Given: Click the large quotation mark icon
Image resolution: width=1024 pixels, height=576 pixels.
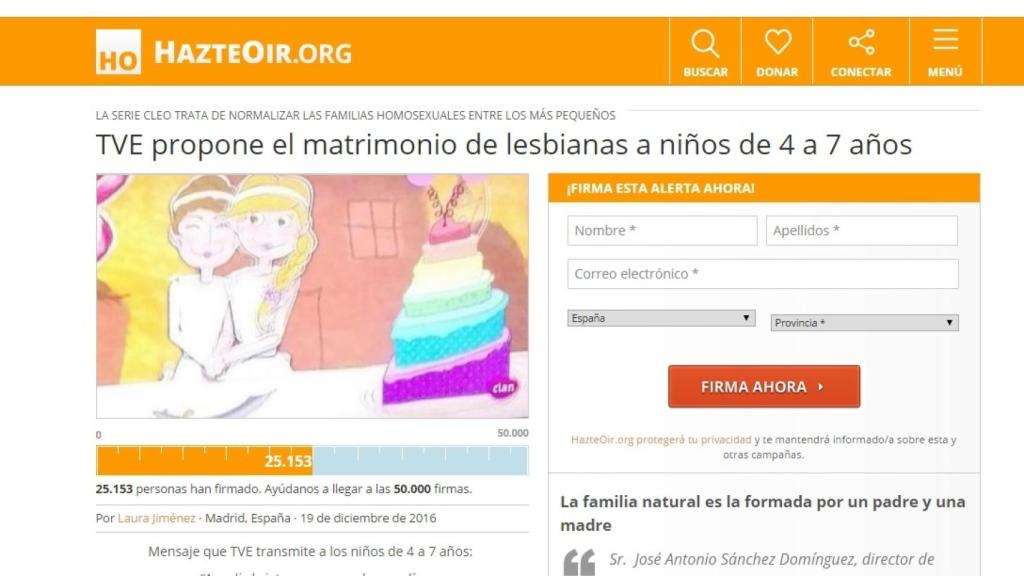Looking at the screenshot, I should tap(579, 562).
